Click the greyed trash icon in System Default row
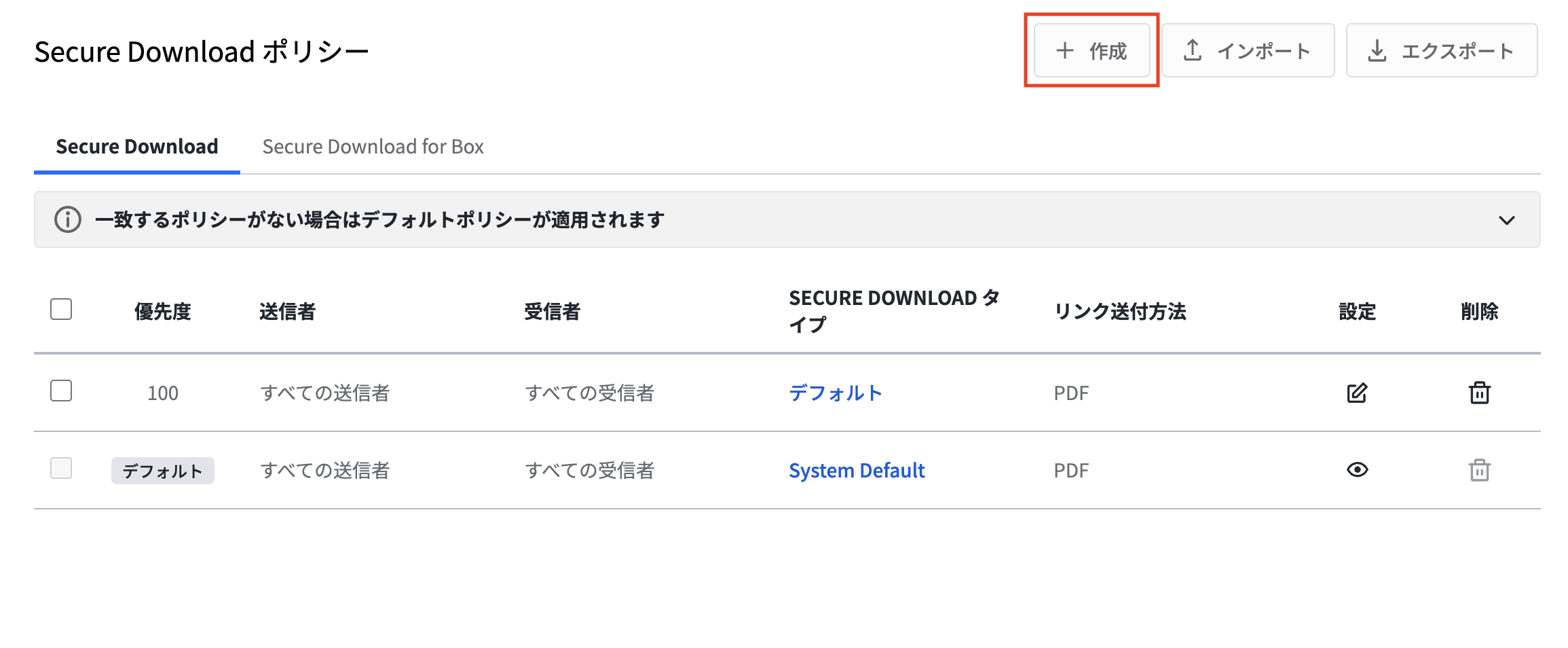 [x=1480, y=470]
